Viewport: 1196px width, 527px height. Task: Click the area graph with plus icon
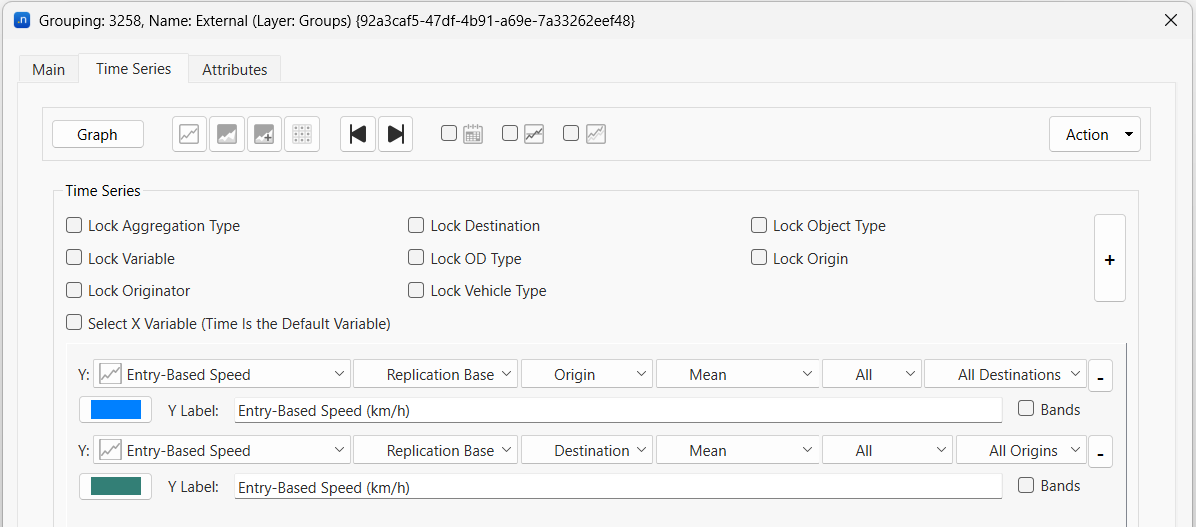pos(264,134)
